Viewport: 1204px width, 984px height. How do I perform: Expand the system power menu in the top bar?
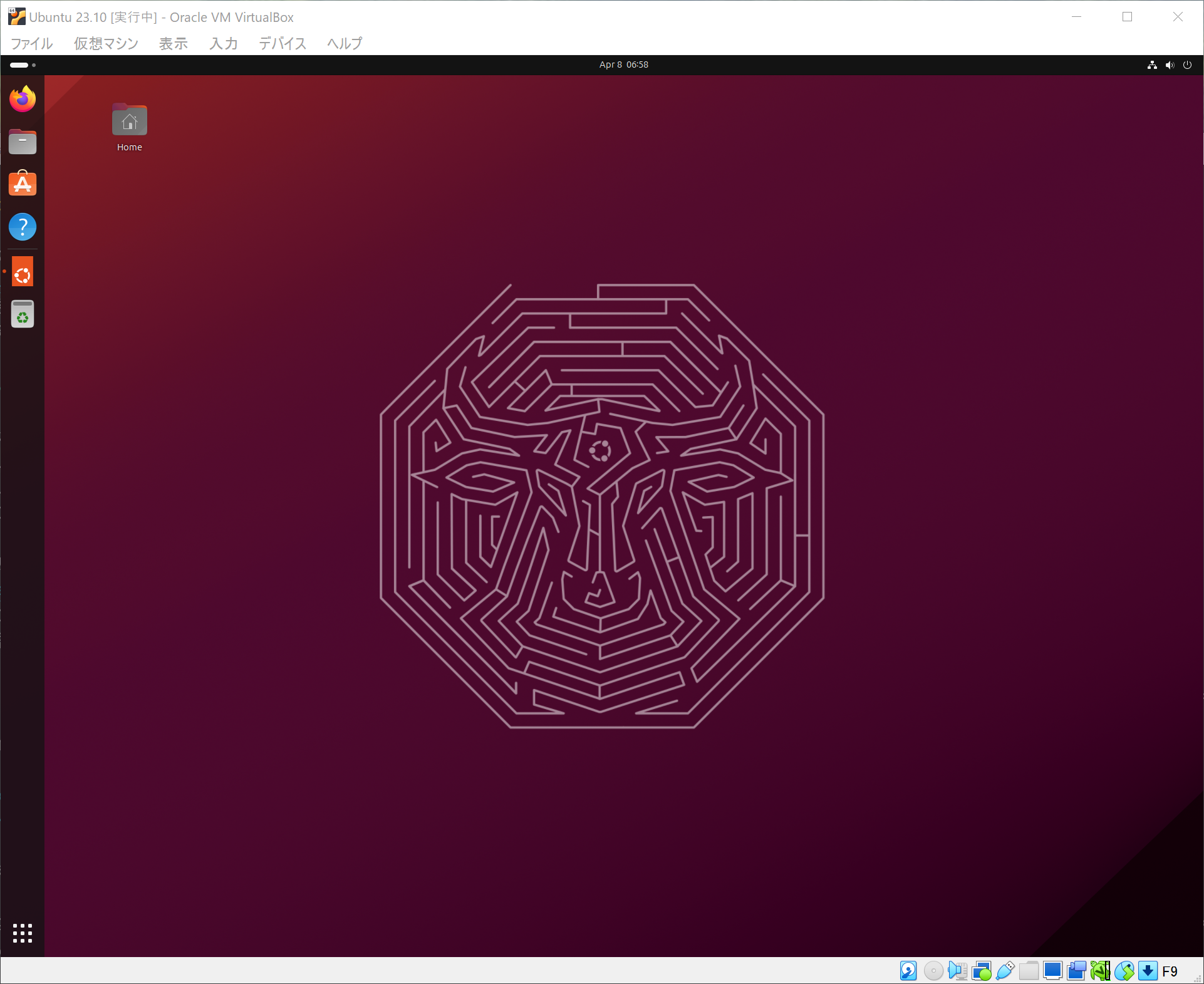[1187, 65]
